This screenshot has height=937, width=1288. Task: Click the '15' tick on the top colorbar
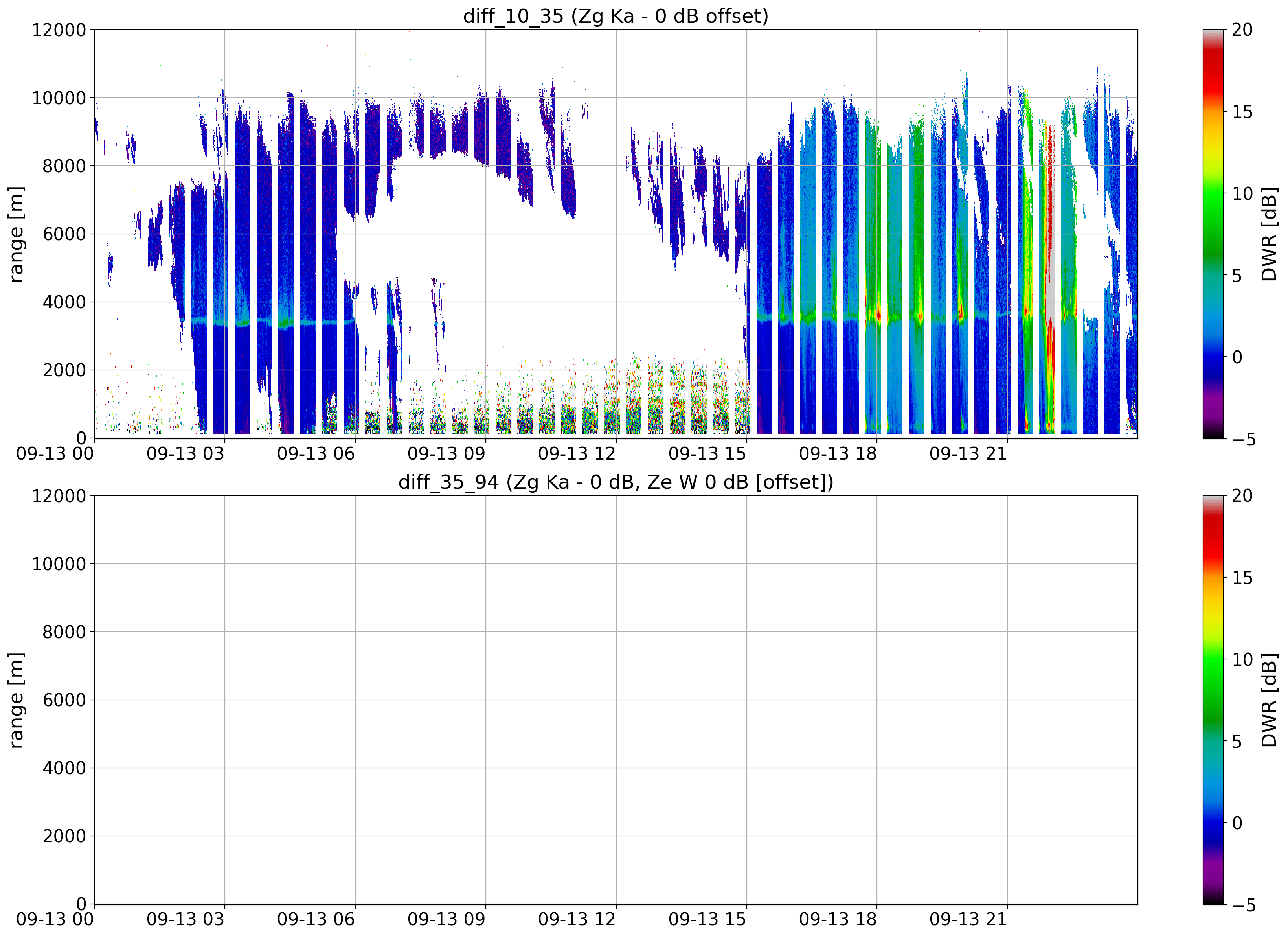click(1242, 111)
